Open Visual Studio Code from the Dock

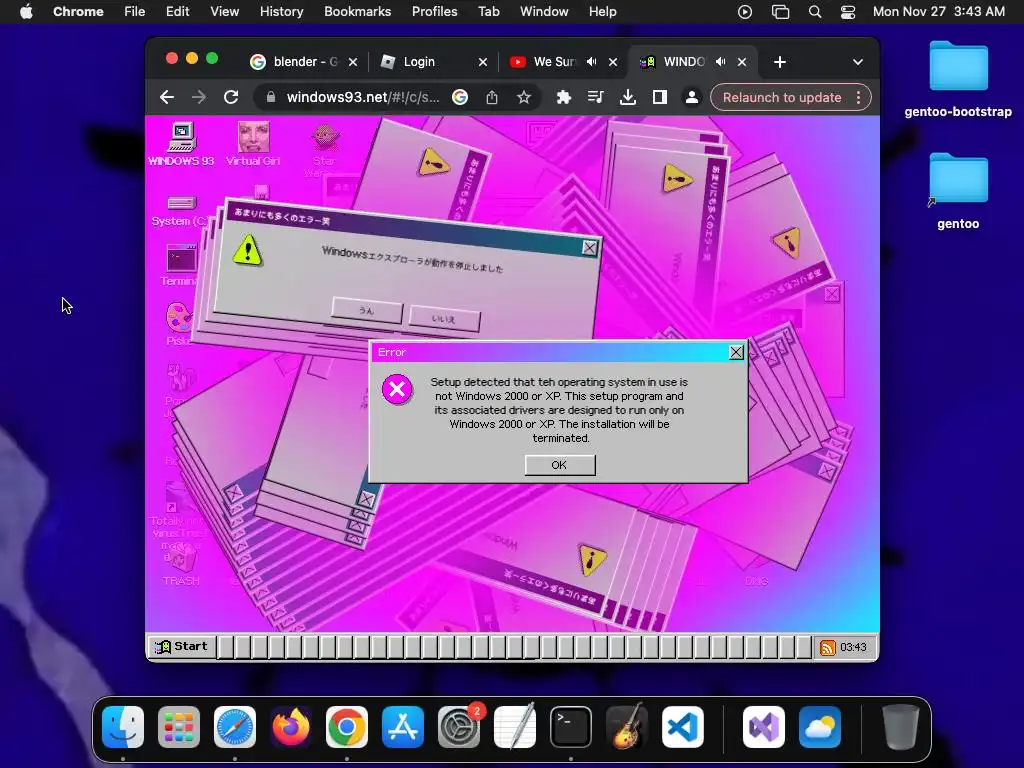683,727
